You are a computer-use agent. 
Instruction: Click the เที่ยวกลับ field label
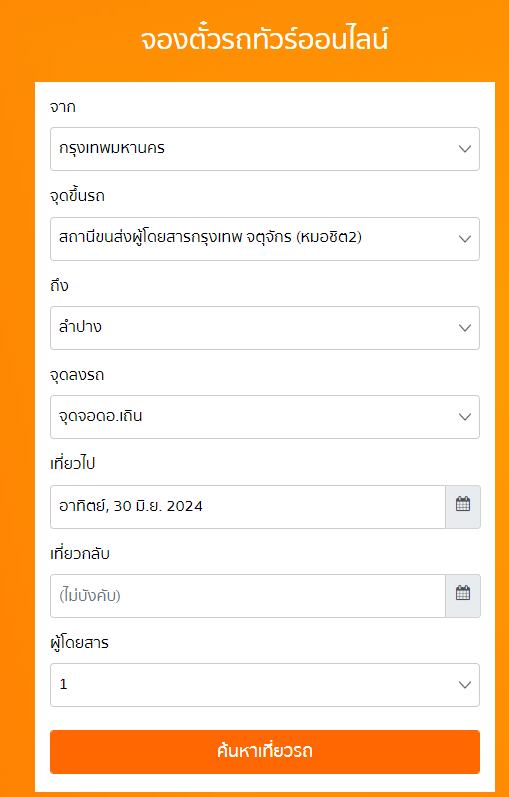pos(80,554)
